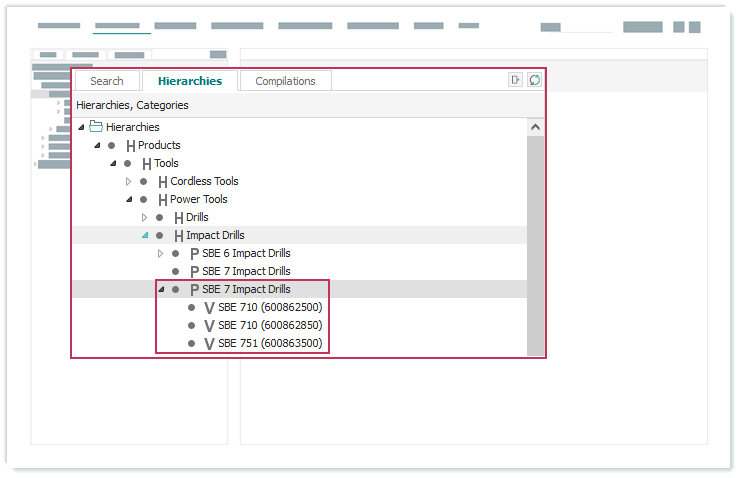Collapse the Power Tools node
Viewport: 740px width, 478px height.
(x=129, y=200)
